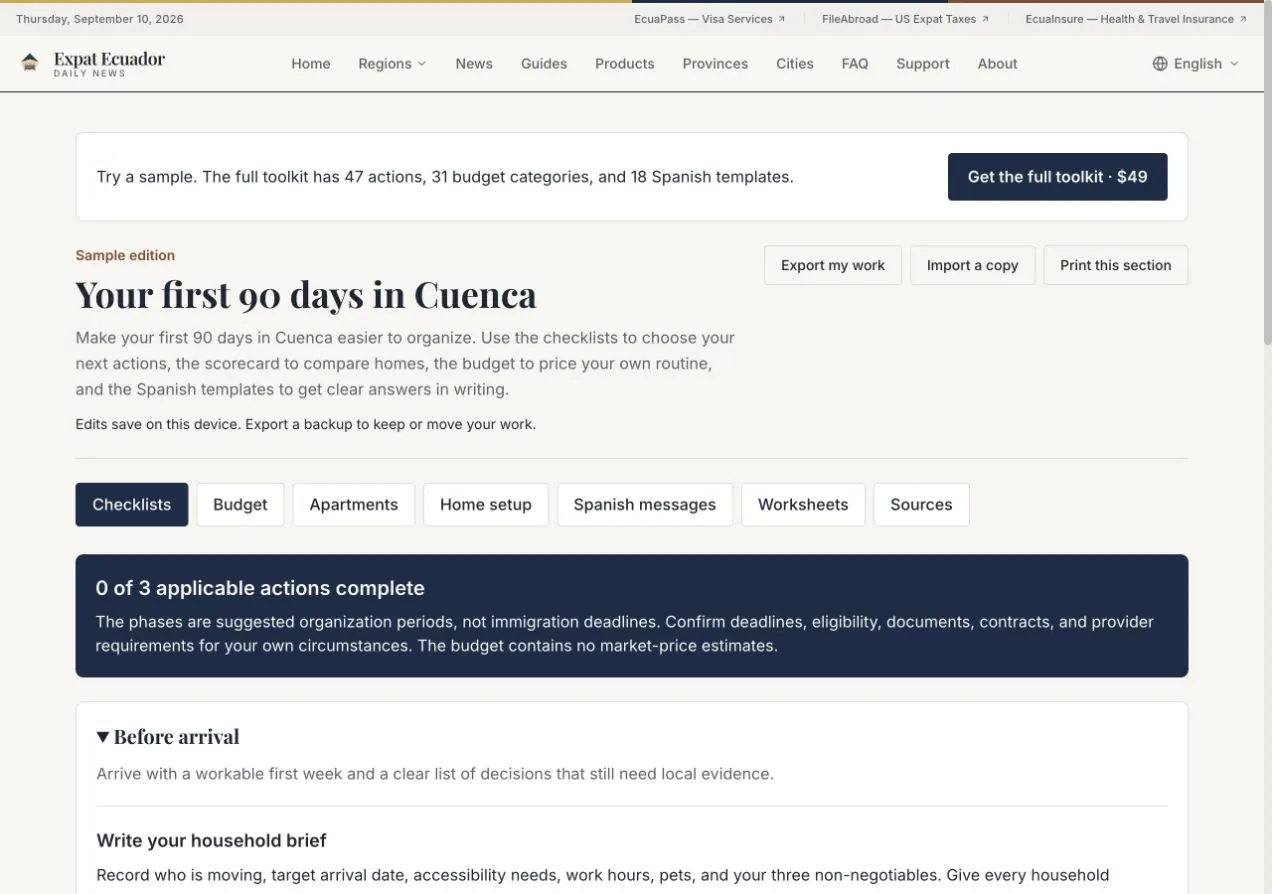Open the EcuaInsure Health & Travel Insurance link
This screenshot has height=894, width=1272.
point(1136,19)
